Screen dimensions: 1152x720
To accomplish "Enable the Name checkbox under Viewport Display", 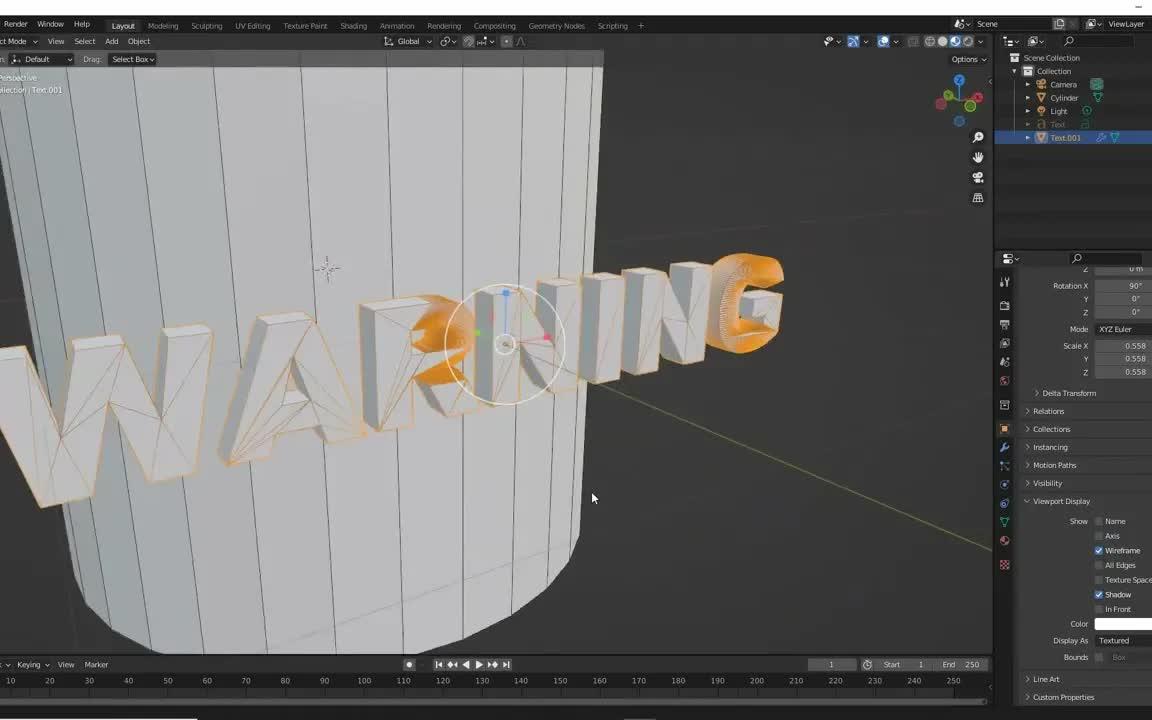I will pos(1099,521).
